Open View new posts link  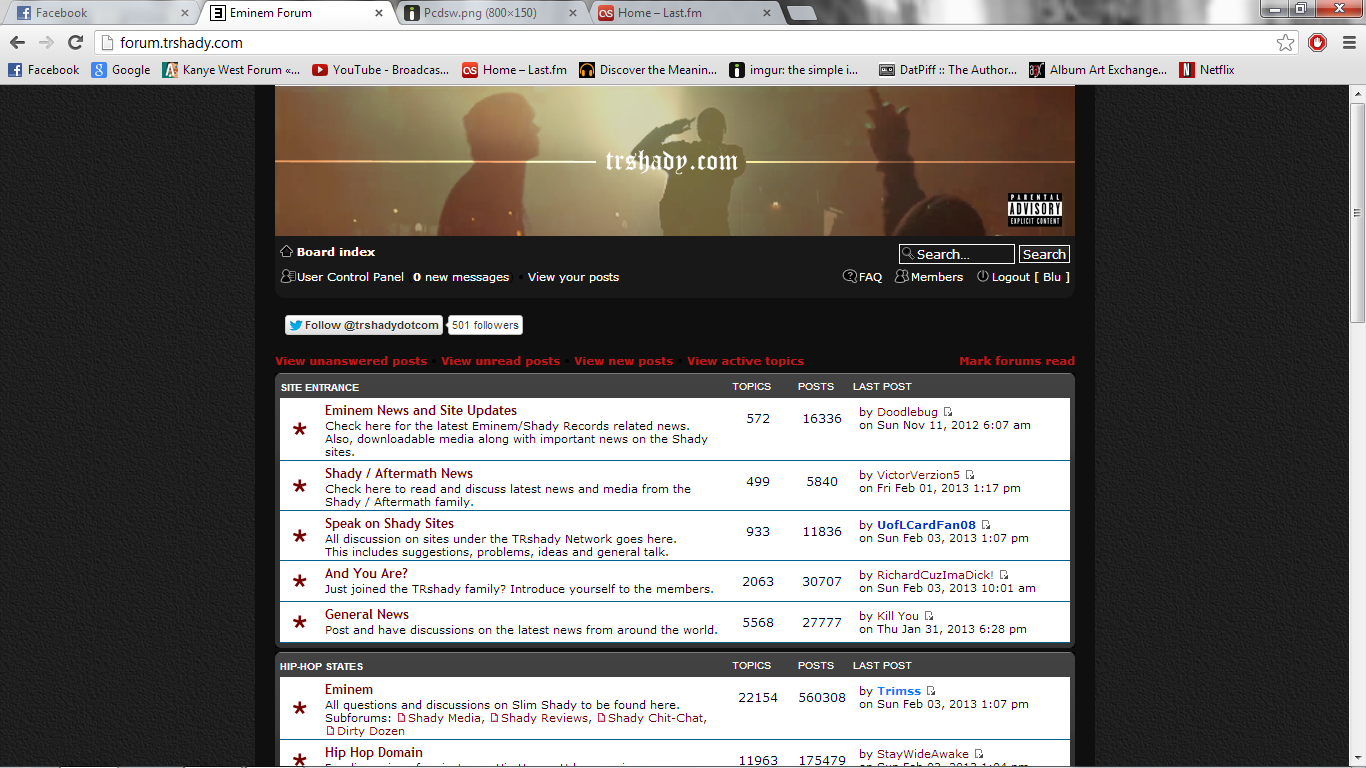click(623, 361)
